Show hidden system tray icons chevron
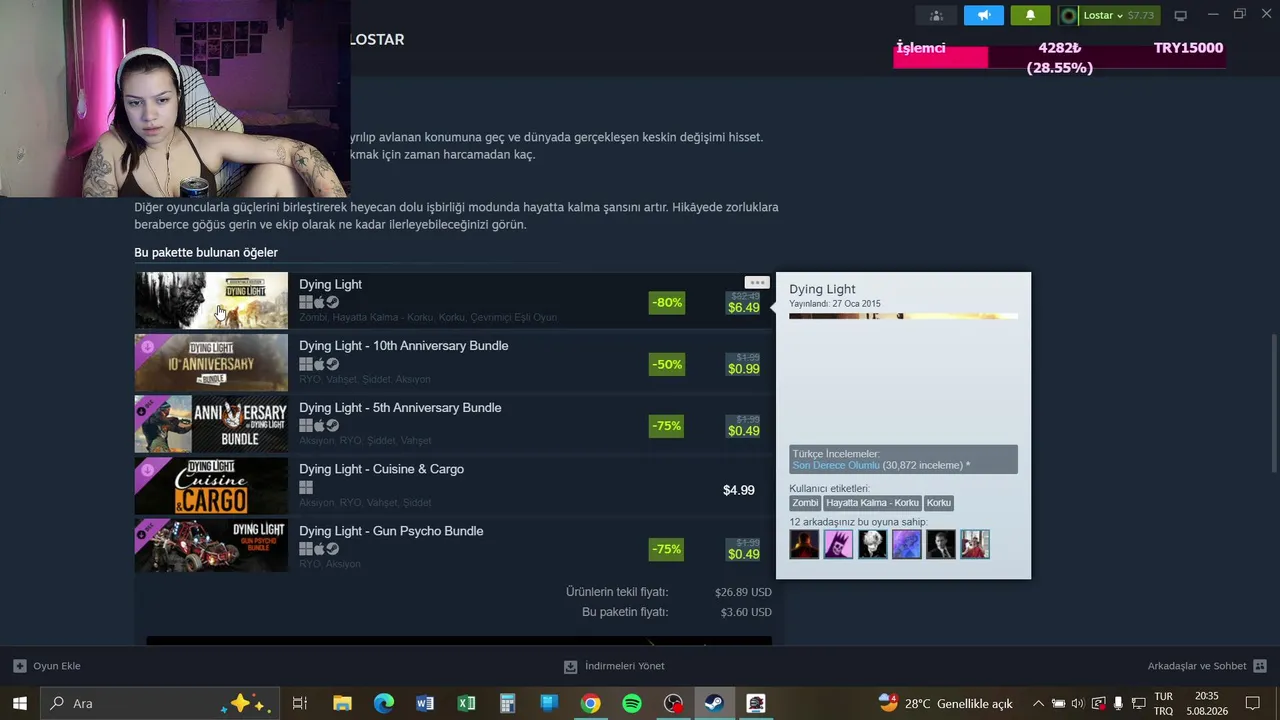1280x720 pixels. [x=1038, y=703]
